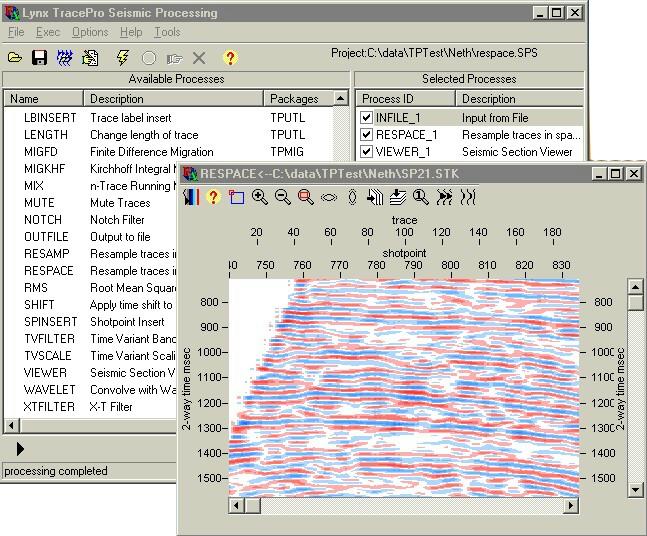This screenshot has height=536, width=647.
Task: Click the zoom out magnifier icon
Action: [x=283, y=197]
